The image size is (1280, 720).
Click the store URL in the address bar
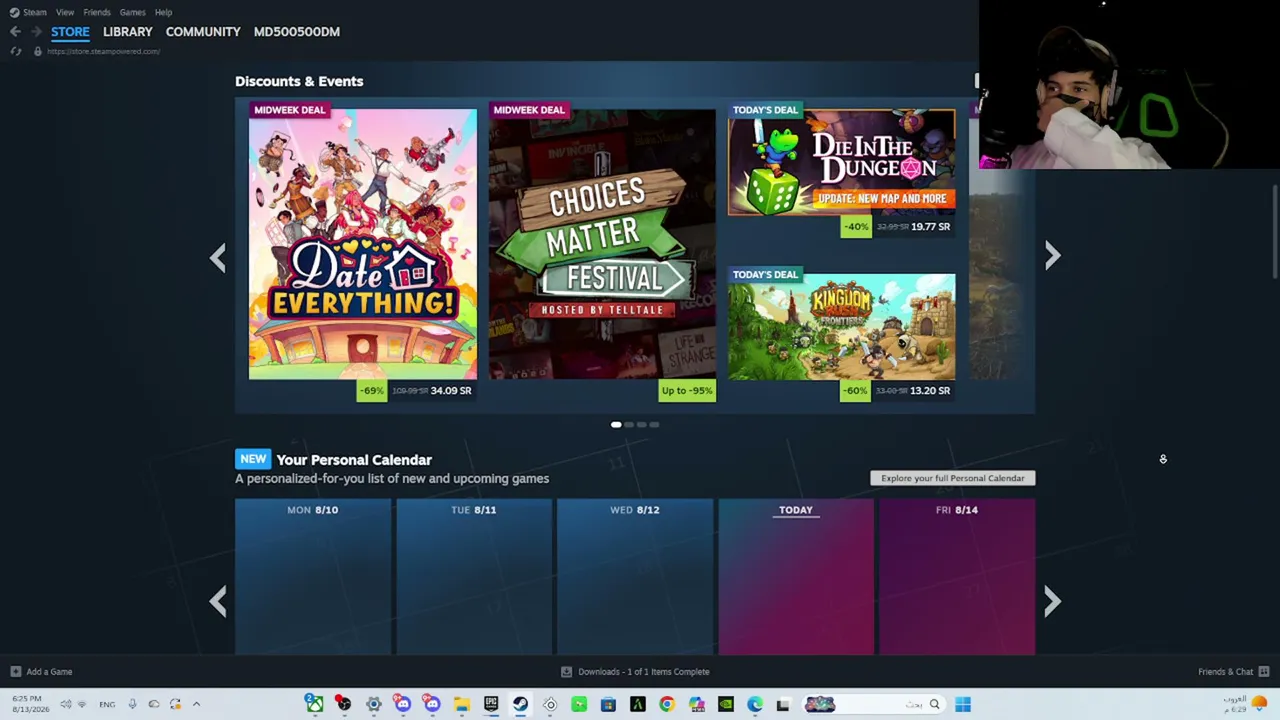coord(104,51)
